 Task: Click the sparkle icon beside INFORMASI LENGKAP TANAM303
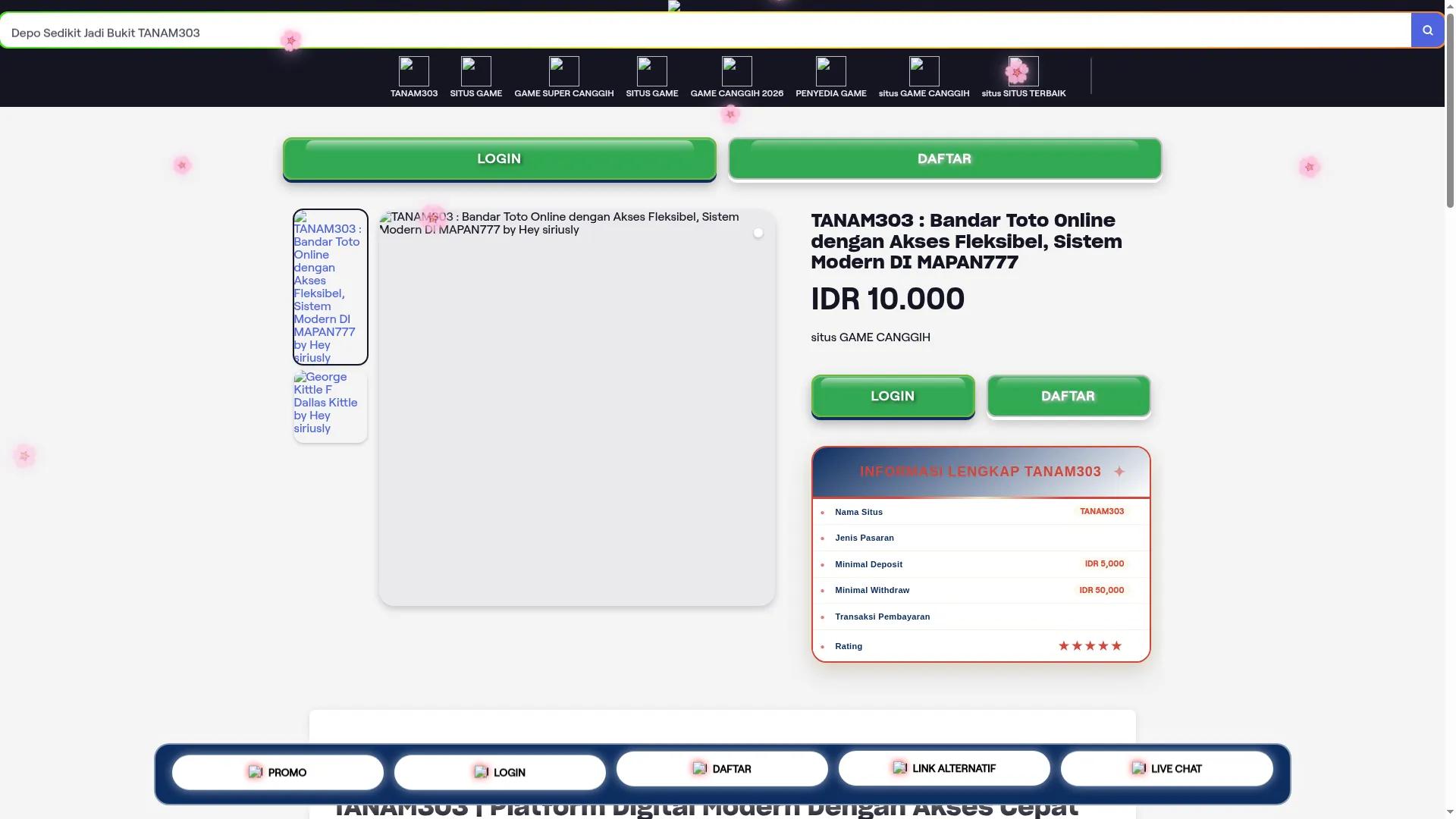click(1119, 472)
